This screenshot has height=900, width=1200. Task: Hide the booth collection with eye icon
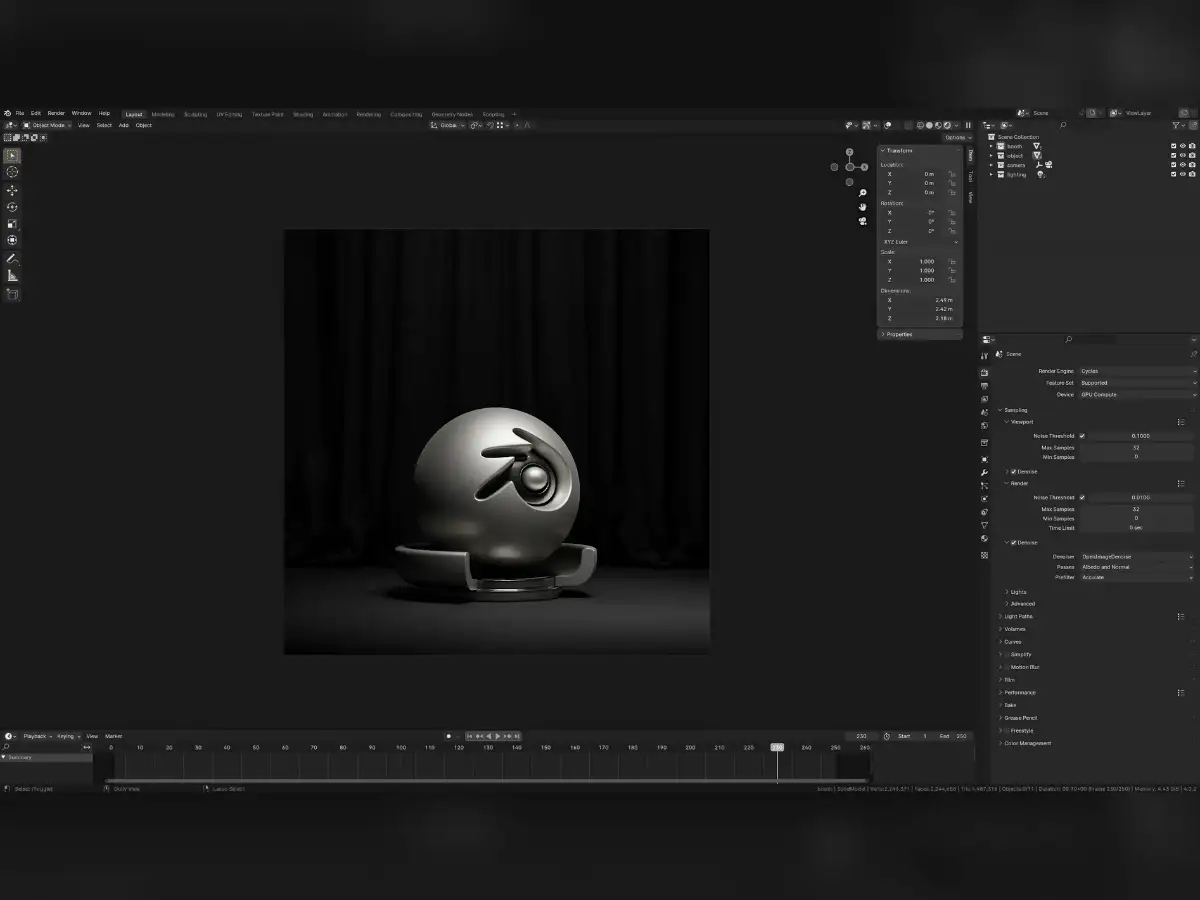coord(1182,146)
